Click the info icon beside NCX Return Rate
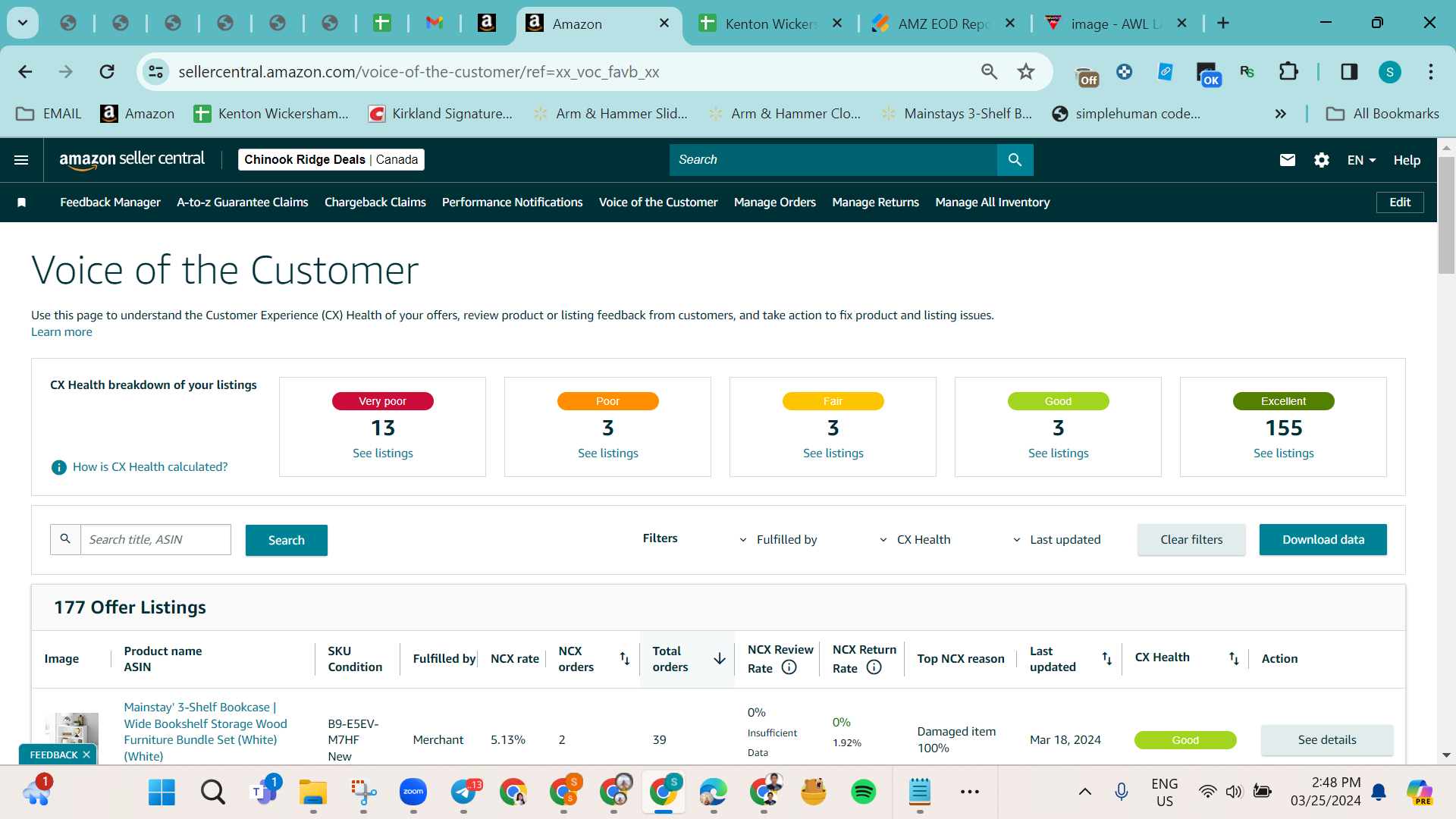Viewport: 1456px width, 819px height. [874, 667]
